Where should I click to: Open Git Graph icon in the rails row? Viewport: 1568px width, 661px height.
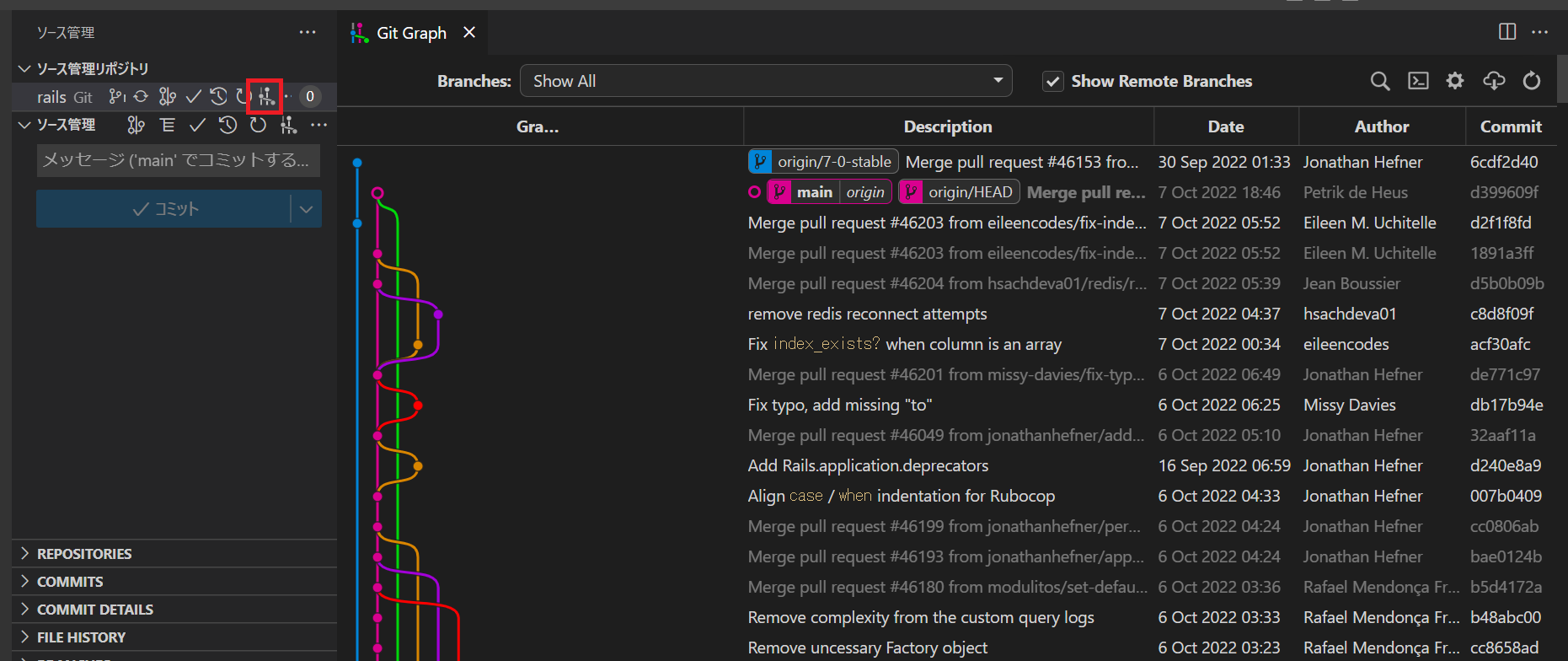(x=266, y=97)
